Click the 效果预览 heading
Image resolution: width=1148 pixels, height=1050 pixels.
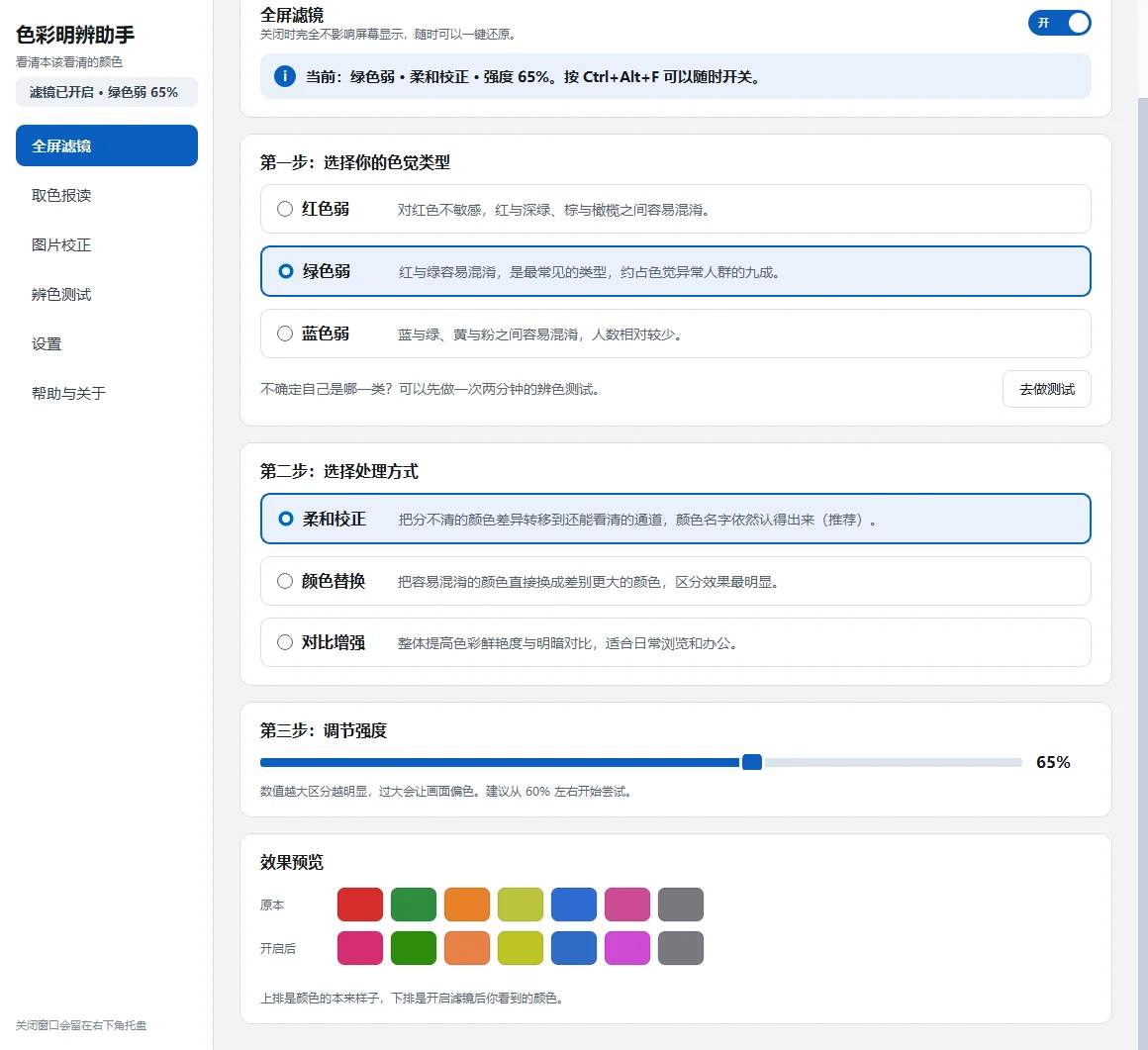tap(291, 863)
